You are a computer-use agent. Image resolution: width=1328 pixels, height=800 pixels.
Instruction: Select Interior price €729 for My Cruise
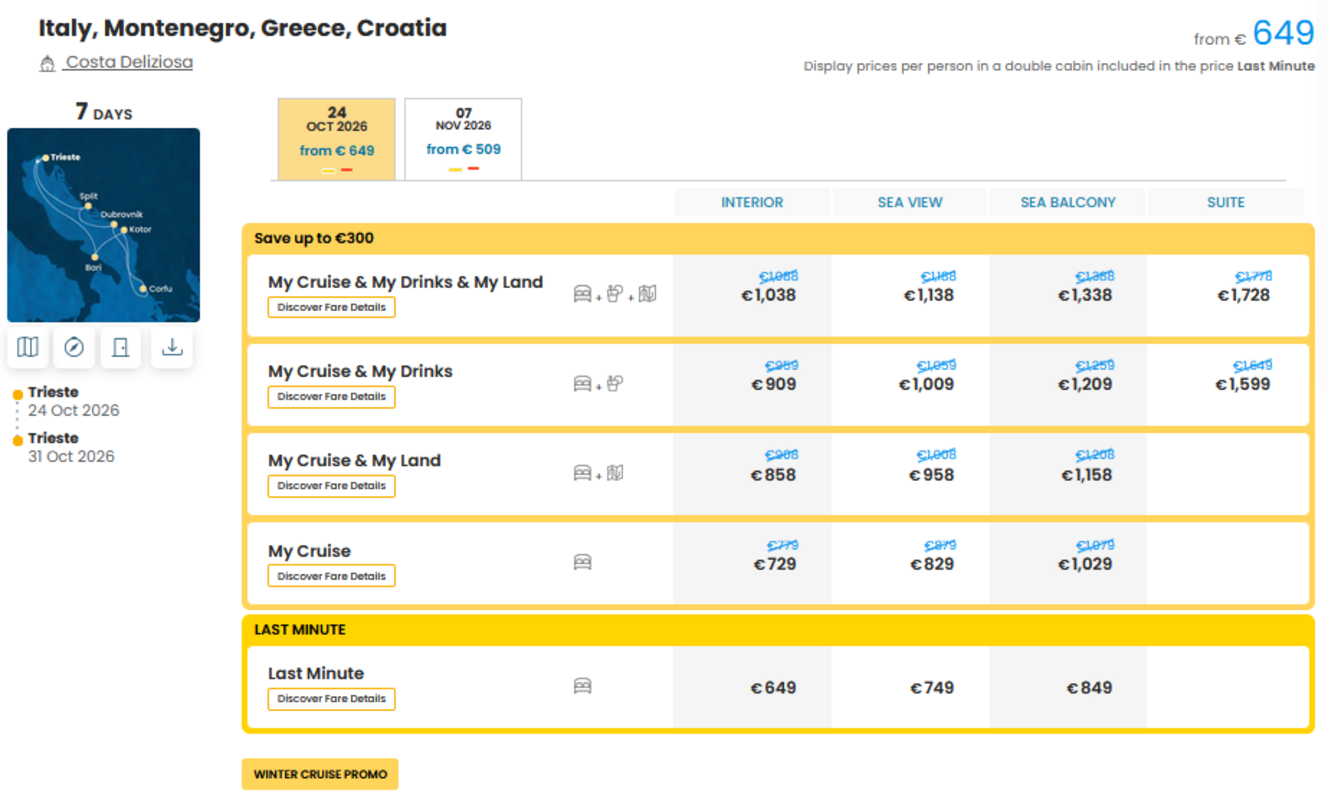click(775, 564)
